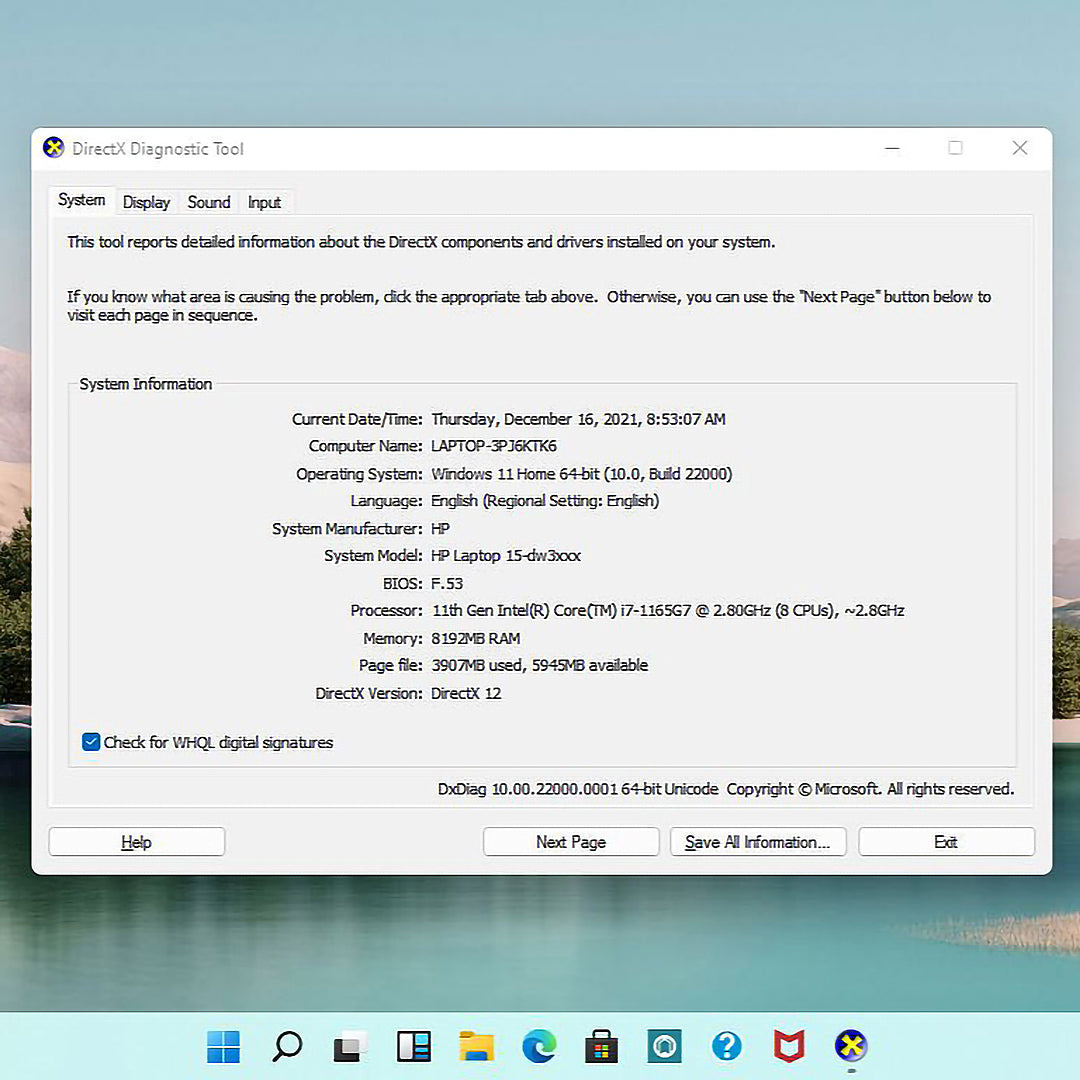
Task: Launch File Explorer from the taskbar
Action: coord(477,1046)
